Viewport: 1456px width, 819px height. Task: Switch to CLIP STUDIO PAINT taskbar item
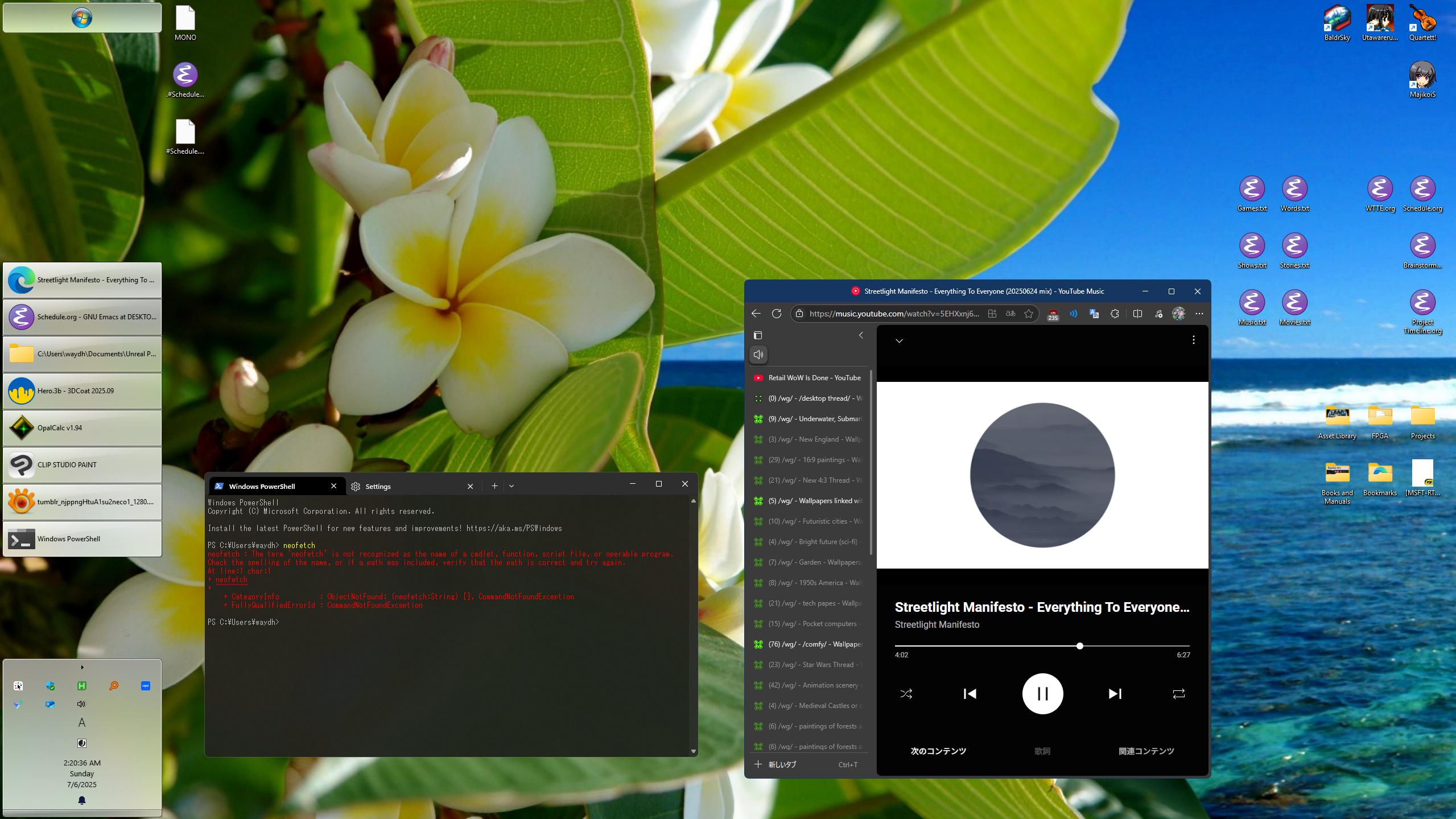point(82,464)
